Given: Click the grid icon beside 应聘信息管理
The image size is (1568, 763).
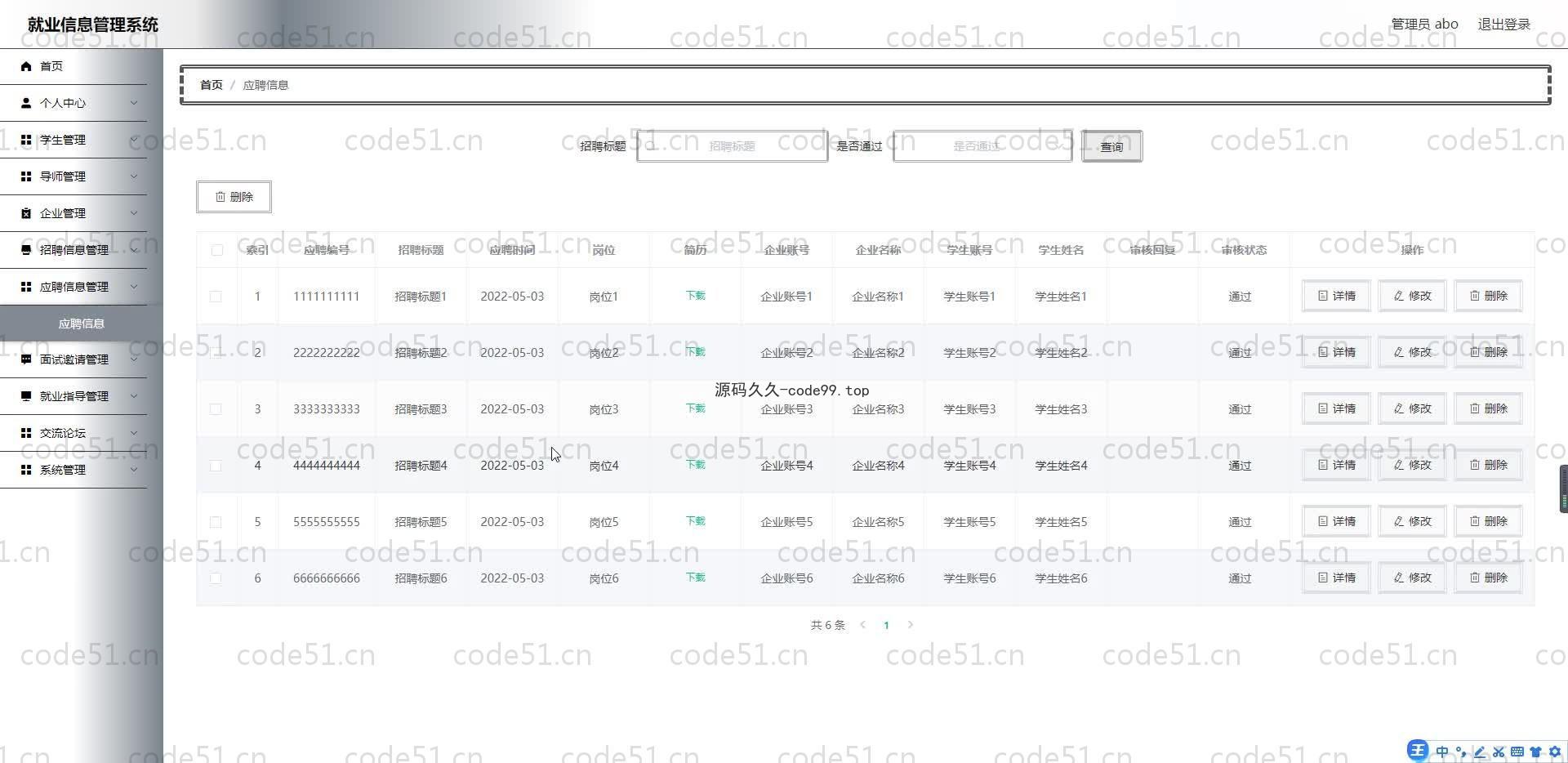Looking at the screenshot, I should [x=26, y=287].
